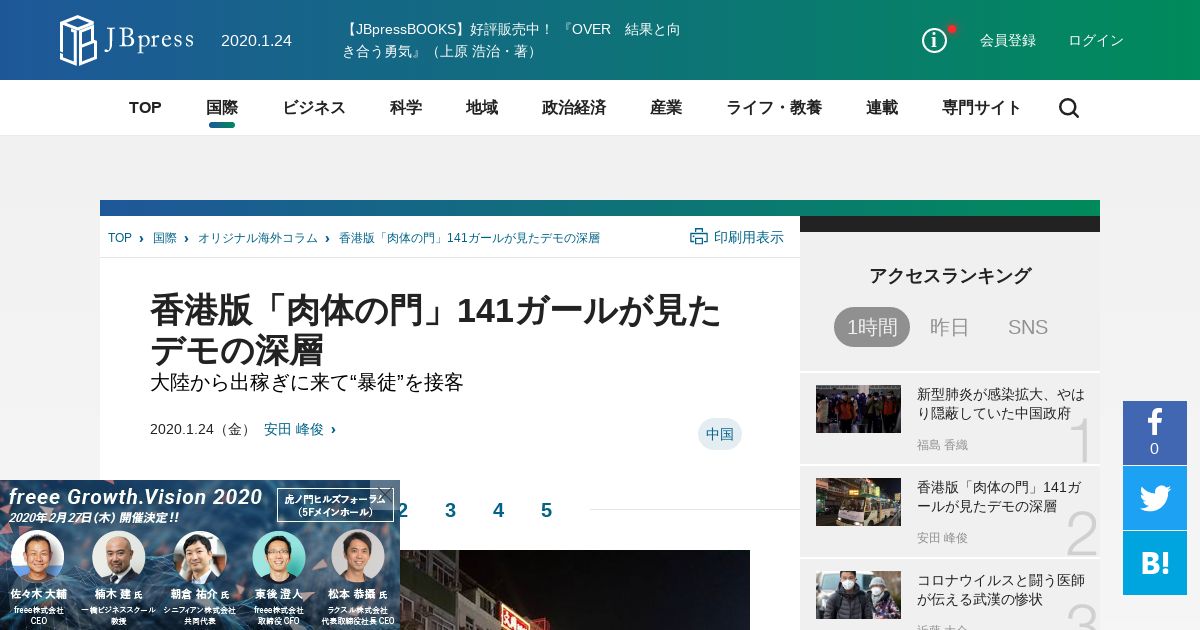This screenshot has height=630, width=1200.
Task: Share article on Facebook
Action: pyautogui.click(x=1155, y=433)
